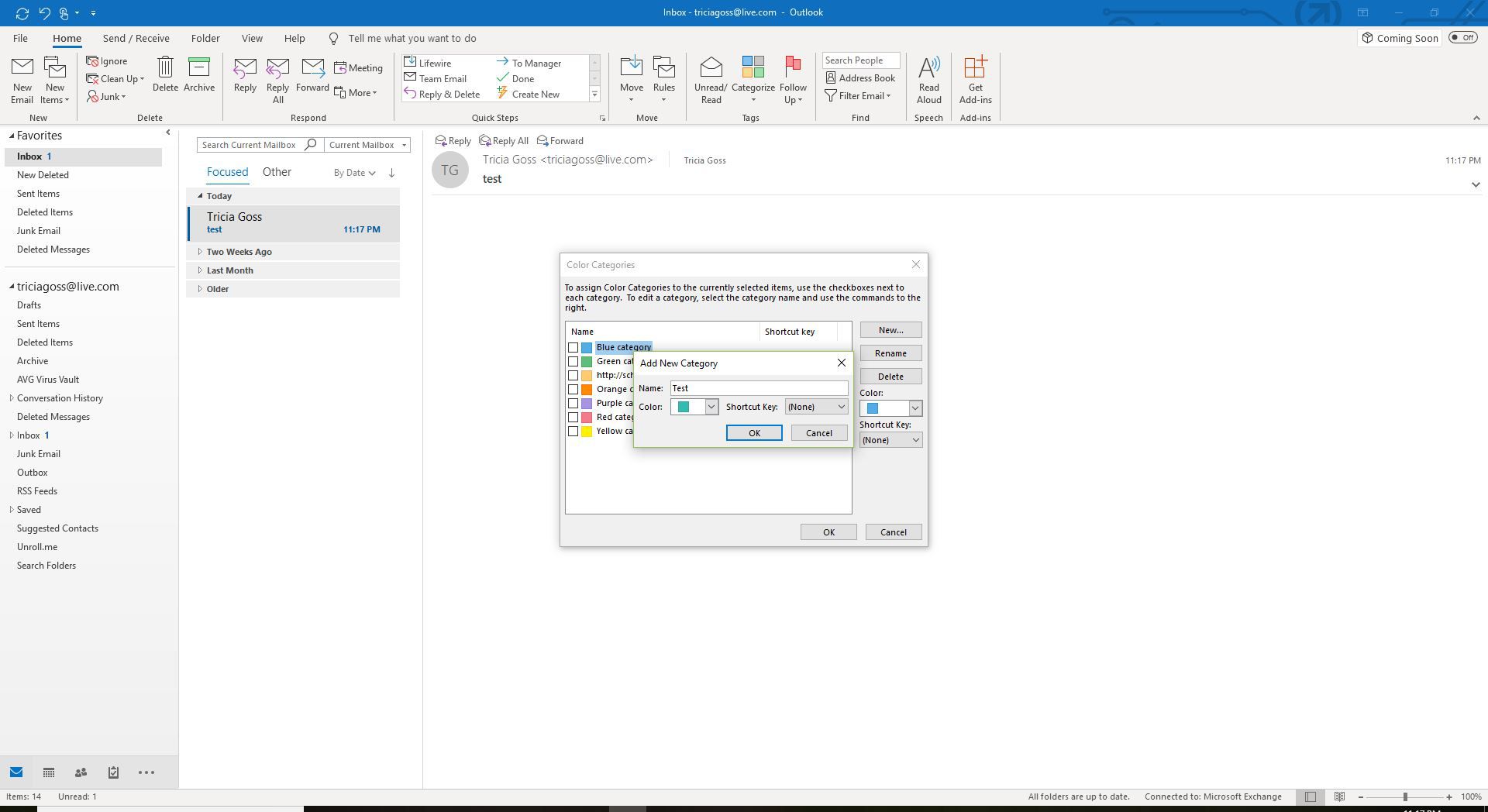1488x812 pixels.
Task: Click the Delete category button
Action: point(890,377)
